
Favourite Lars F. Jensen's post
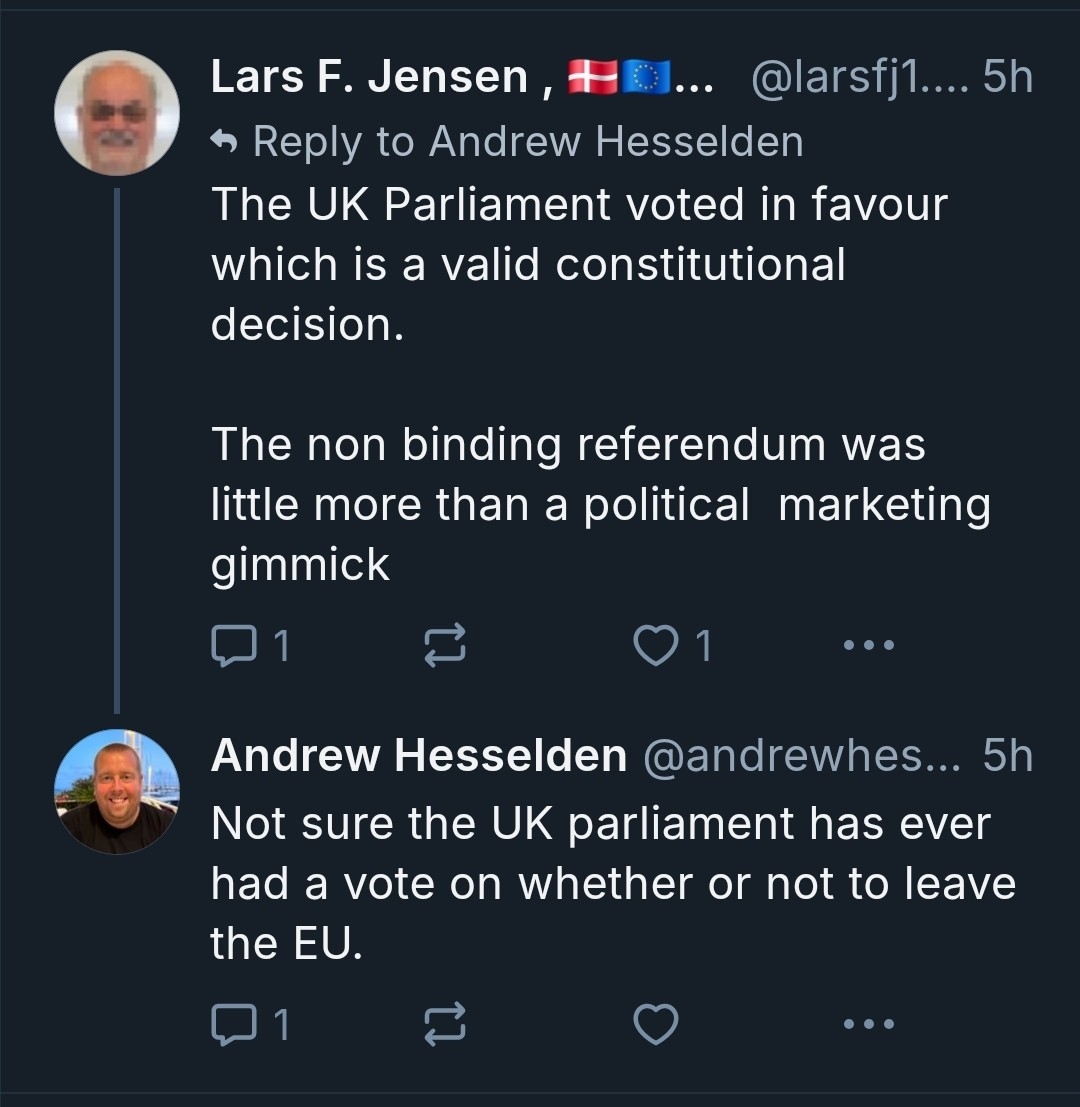pos(656,645)
